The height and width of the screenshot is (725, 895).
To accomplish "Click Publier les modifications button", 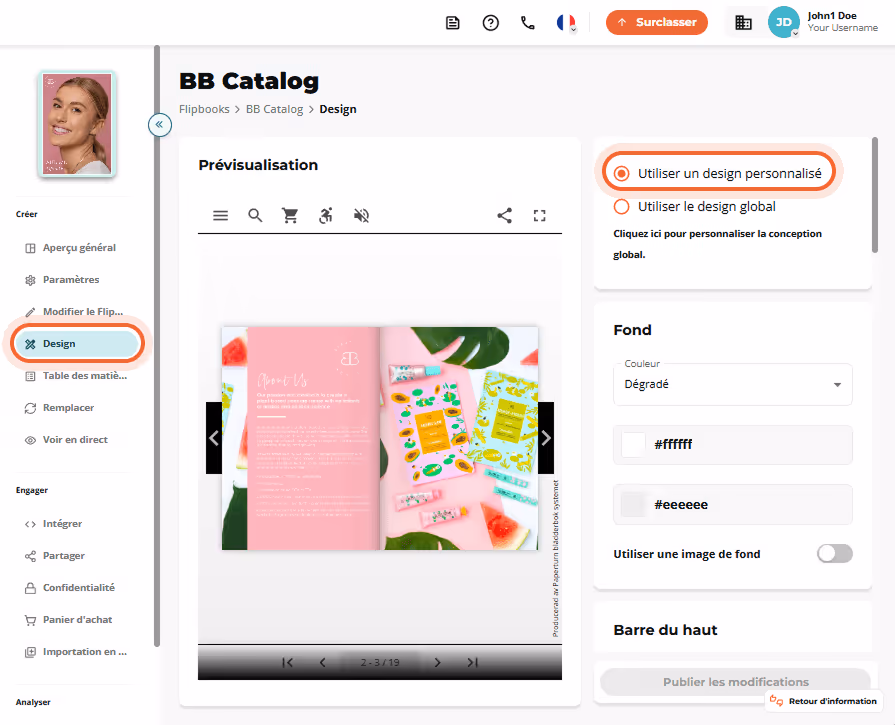I will pyautogui.click(x=735, y=682).
